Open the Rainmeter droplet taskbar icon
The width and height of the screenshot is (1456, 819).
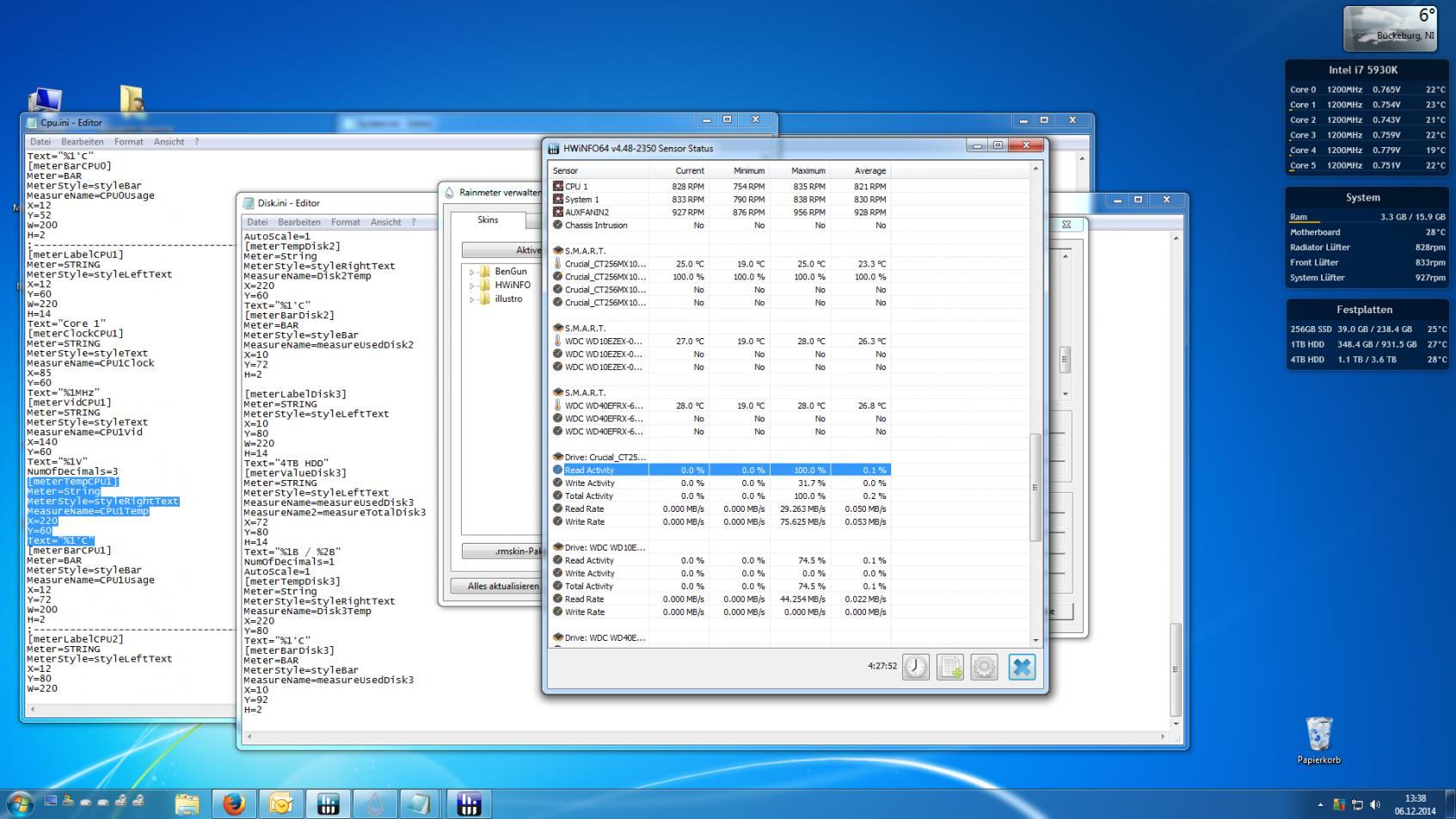pyautogui.click(x=375, y=804)
